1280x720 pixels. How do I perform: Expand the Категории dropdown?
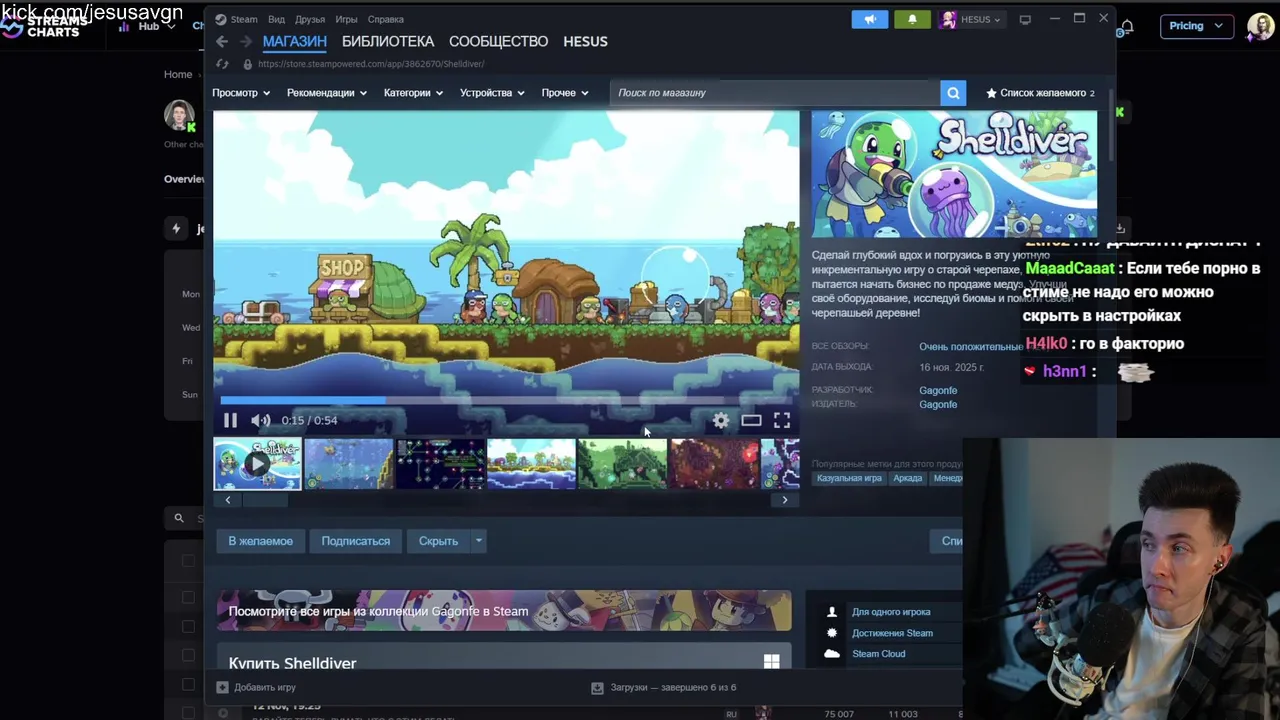[413, 93]
